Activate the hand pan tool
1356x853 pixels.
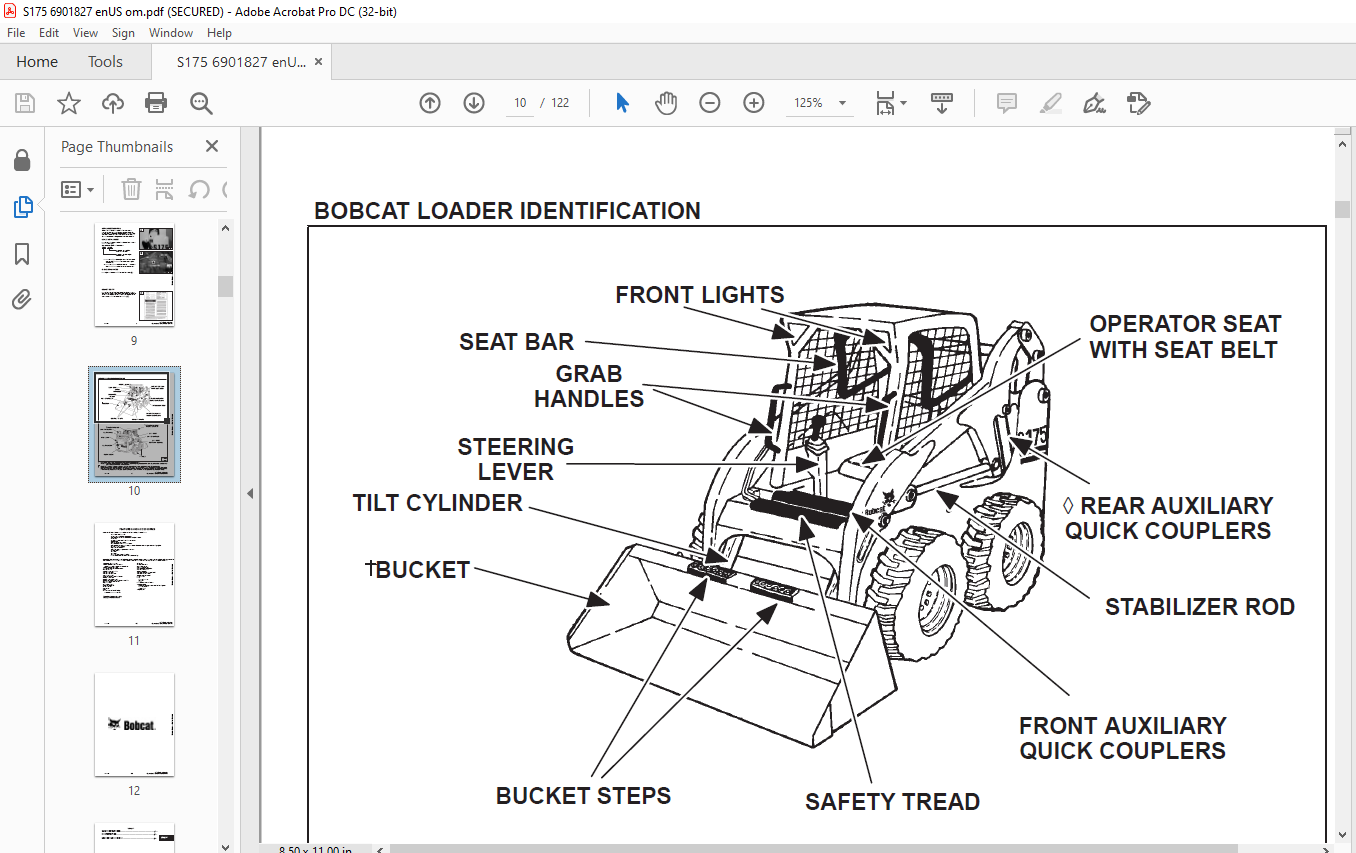coord(666,103)
